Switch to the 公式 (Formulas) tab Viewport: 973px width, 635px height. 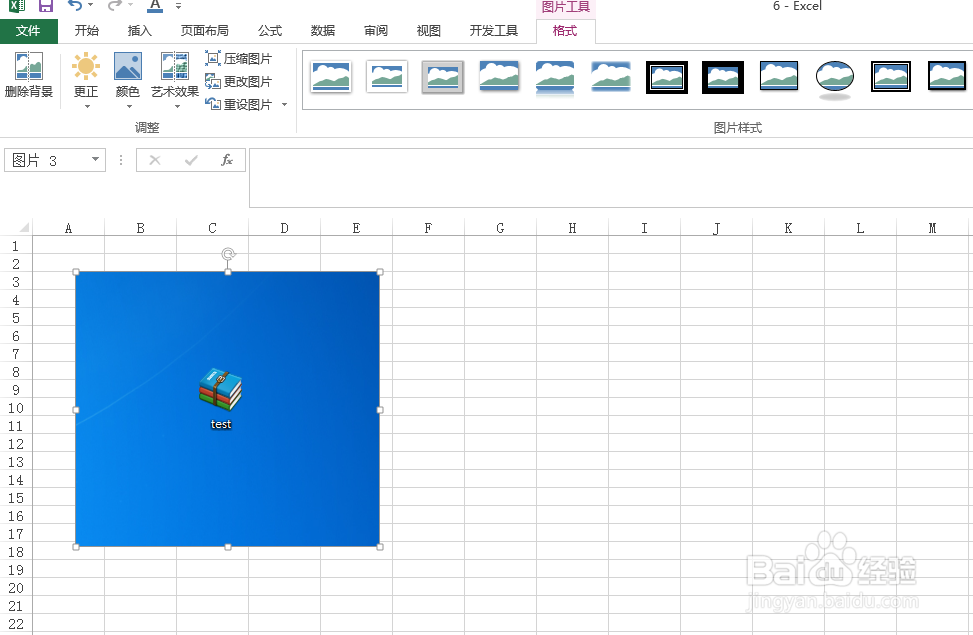pyautogui.click(x=270, y=31)
